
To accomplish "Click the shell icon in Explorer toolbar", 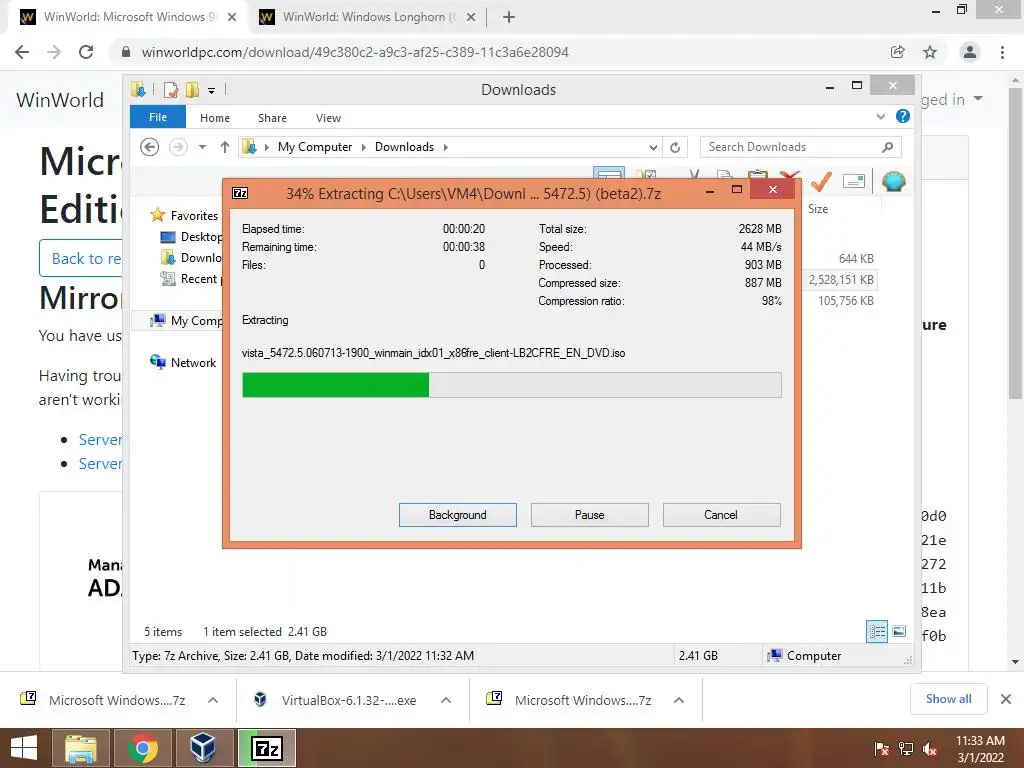I will coord(893,181).
